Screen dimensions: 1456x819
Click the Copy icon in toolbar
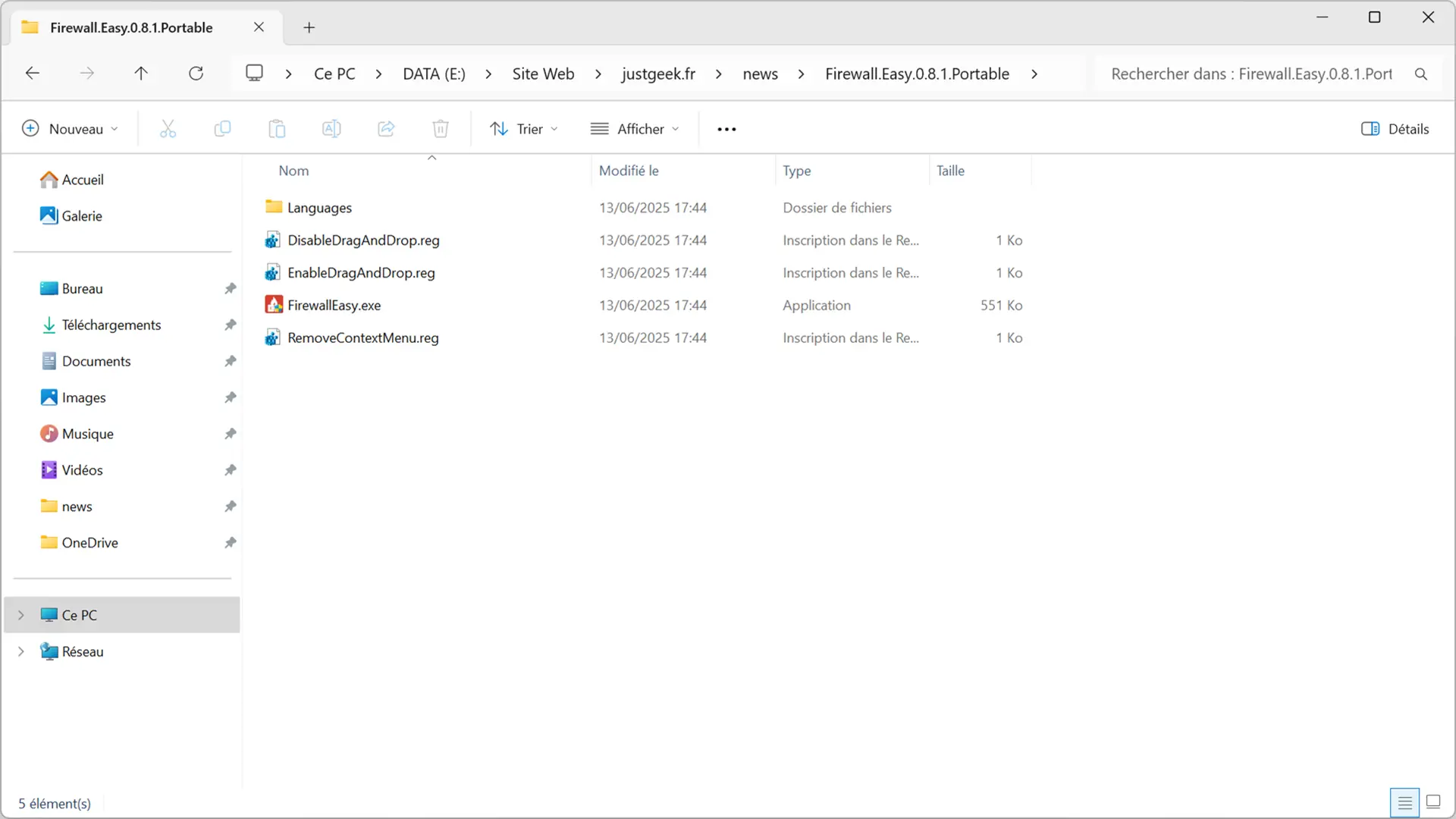click(x=222, y=129)
